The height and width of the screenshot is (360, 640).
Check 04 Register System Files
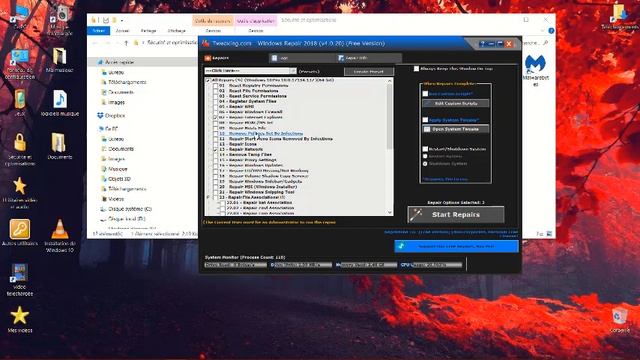[215, 101]
